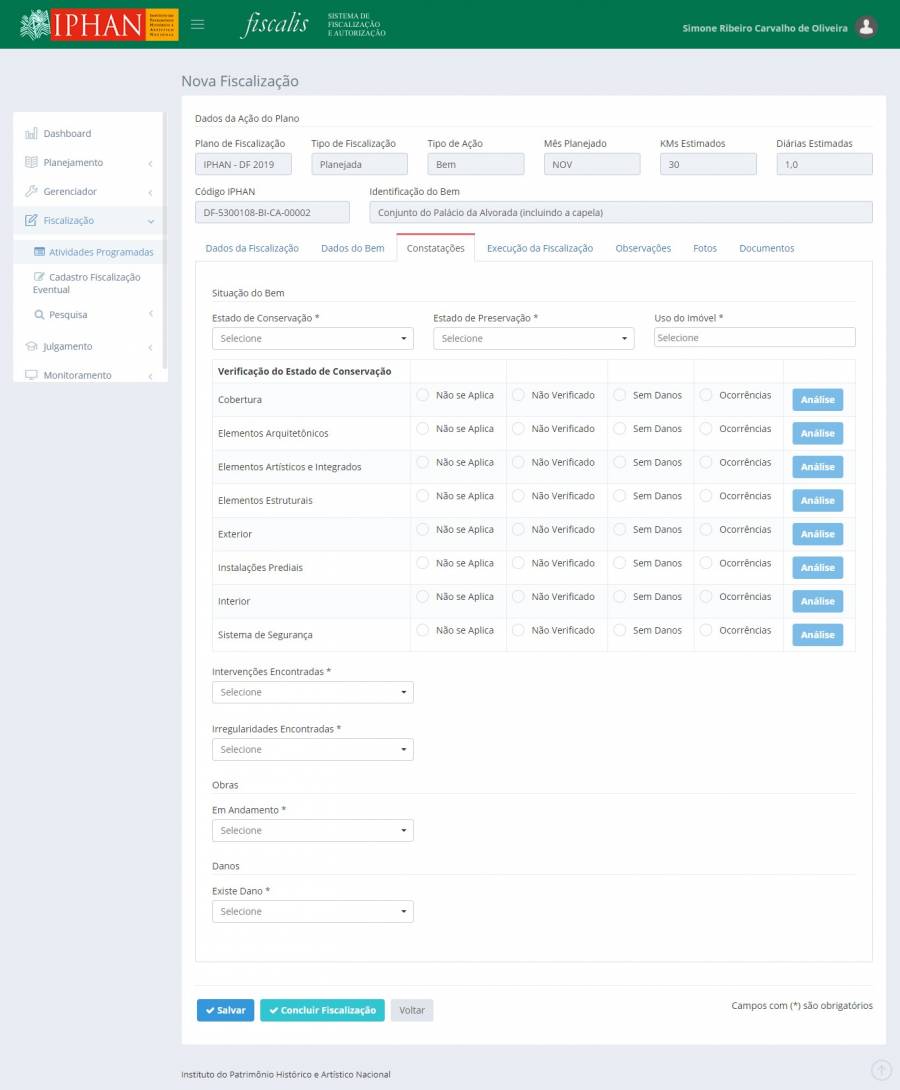
Task: Select 'Sem Danos' for Cobertura
Action: pyautogui.click(x=620, y=395)
